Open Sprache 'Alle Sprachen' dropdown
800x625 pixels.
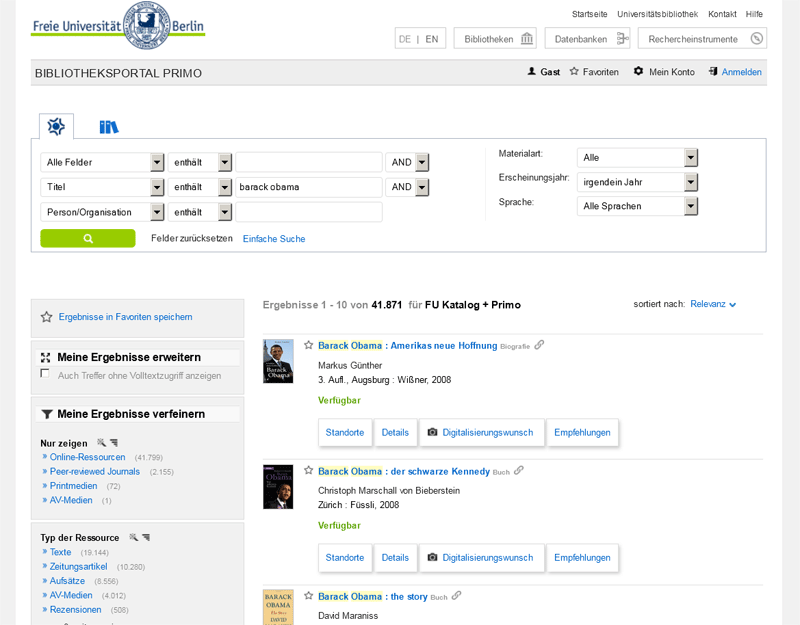click(x=637, y=206)
